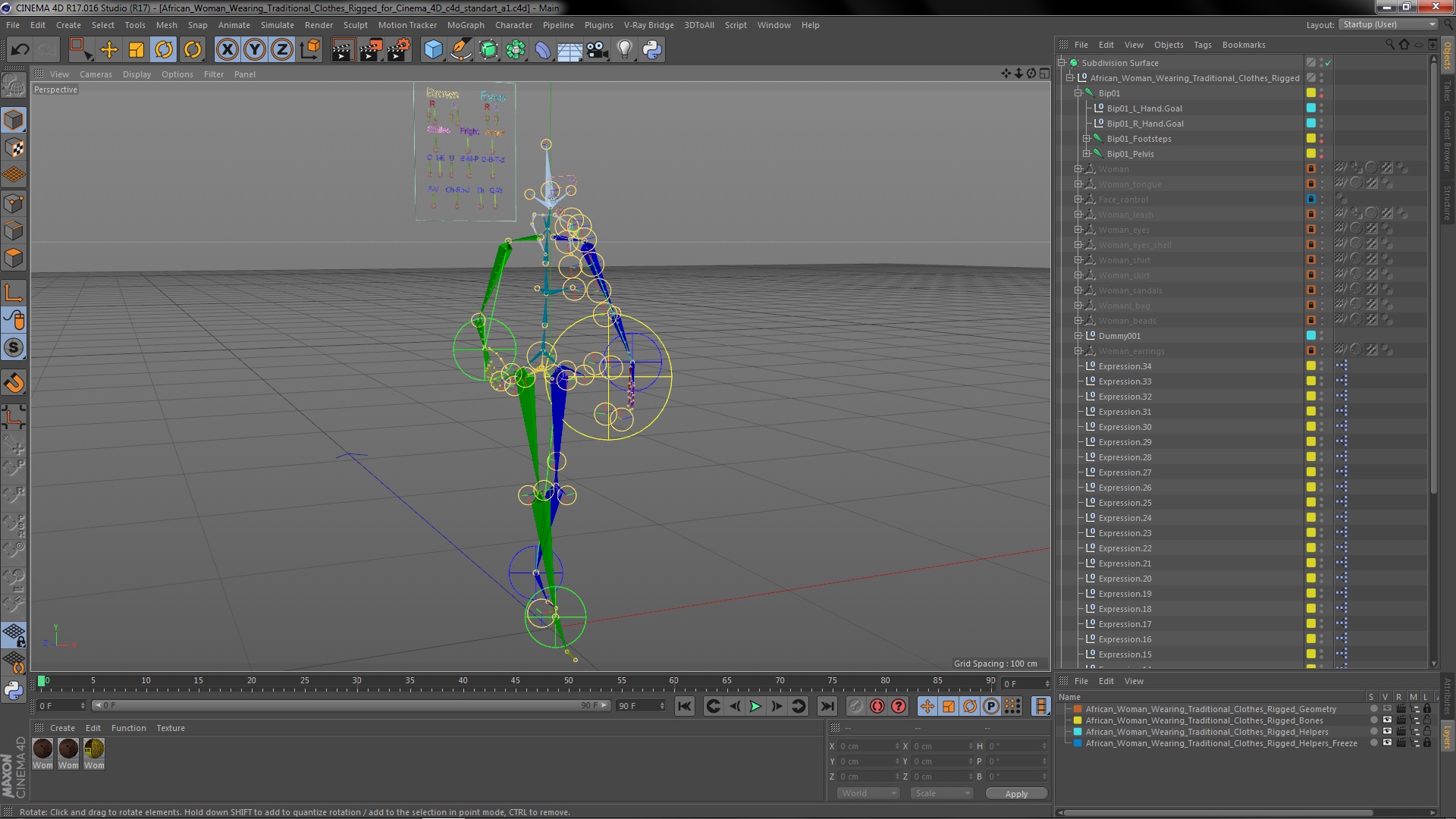
Task: Collapse the Subdivision Surface node
Action: click(x=1062, y=63)
